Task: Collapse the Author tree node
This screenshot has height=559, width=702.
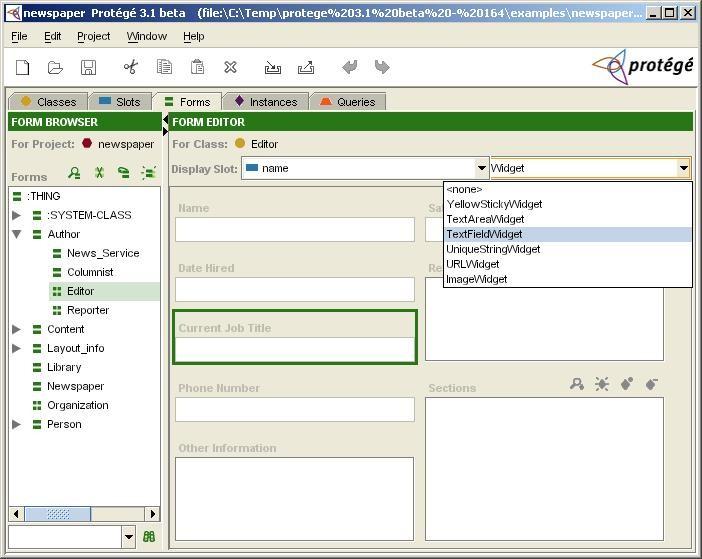Action: coord(17,234)
